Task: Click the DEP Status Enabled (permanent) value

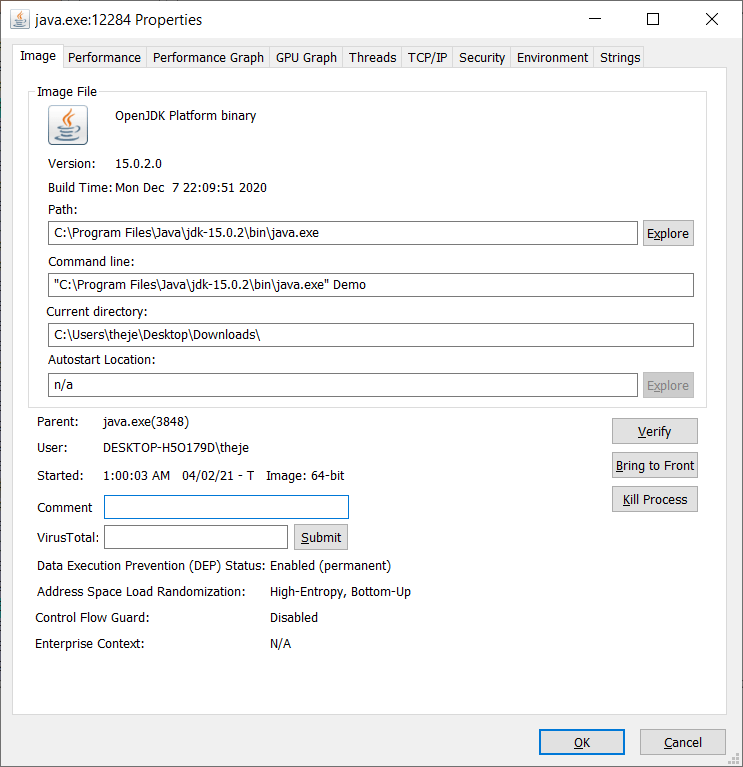Action: tap(331, 565)
